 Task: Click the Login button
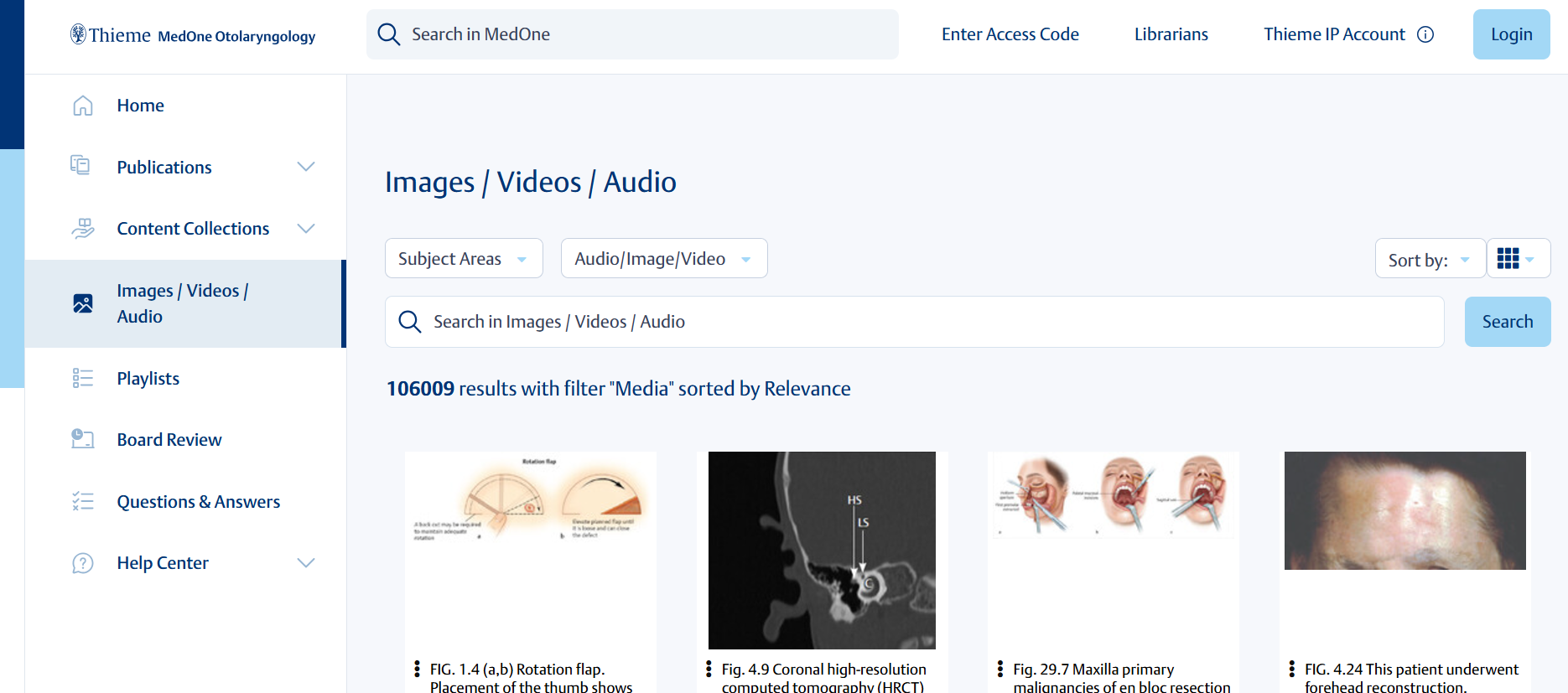pyautogui.click(x=1511, y=34)
